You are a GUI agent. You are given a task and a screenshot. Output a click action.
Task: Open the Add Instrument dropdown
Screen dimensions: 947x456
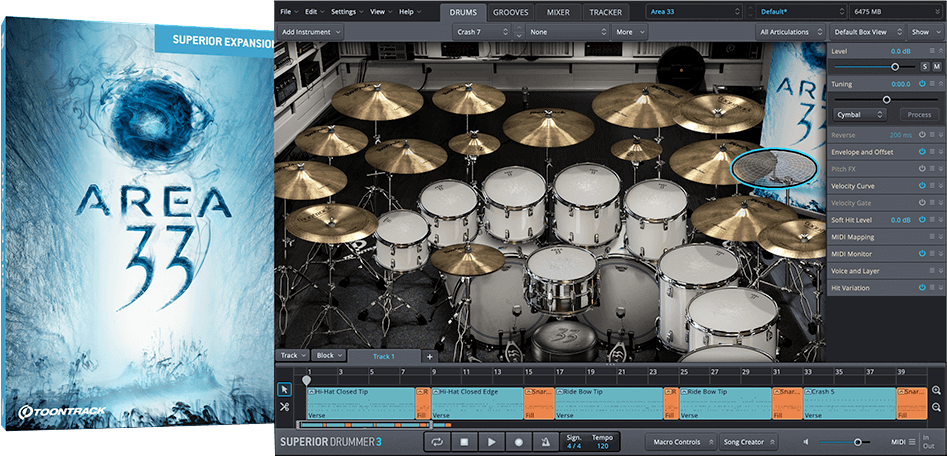(311, 32)
